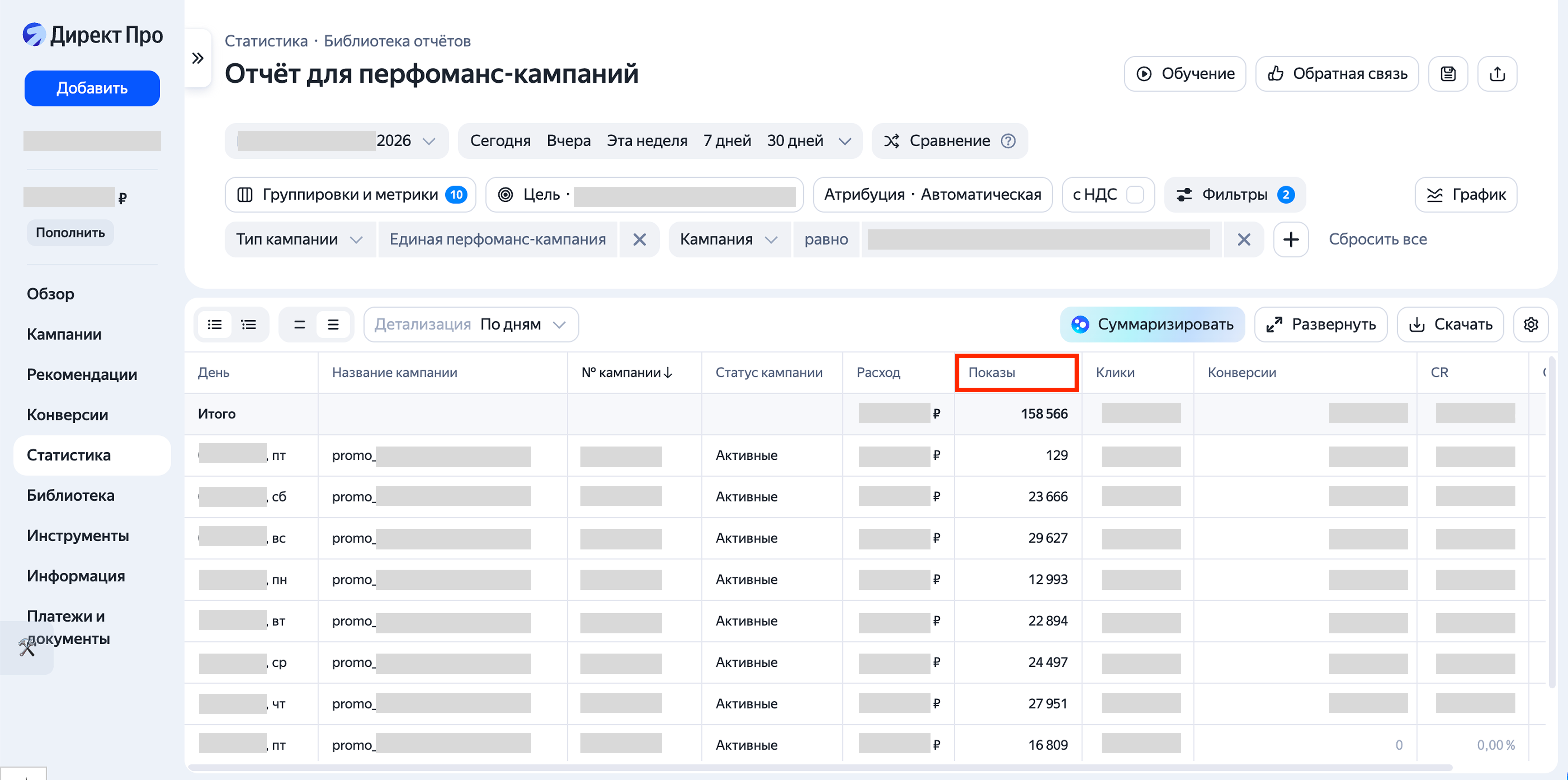1568x780 pixels.
Task: Sort by № кампании arrow
Action: click(x=668, y=373)
